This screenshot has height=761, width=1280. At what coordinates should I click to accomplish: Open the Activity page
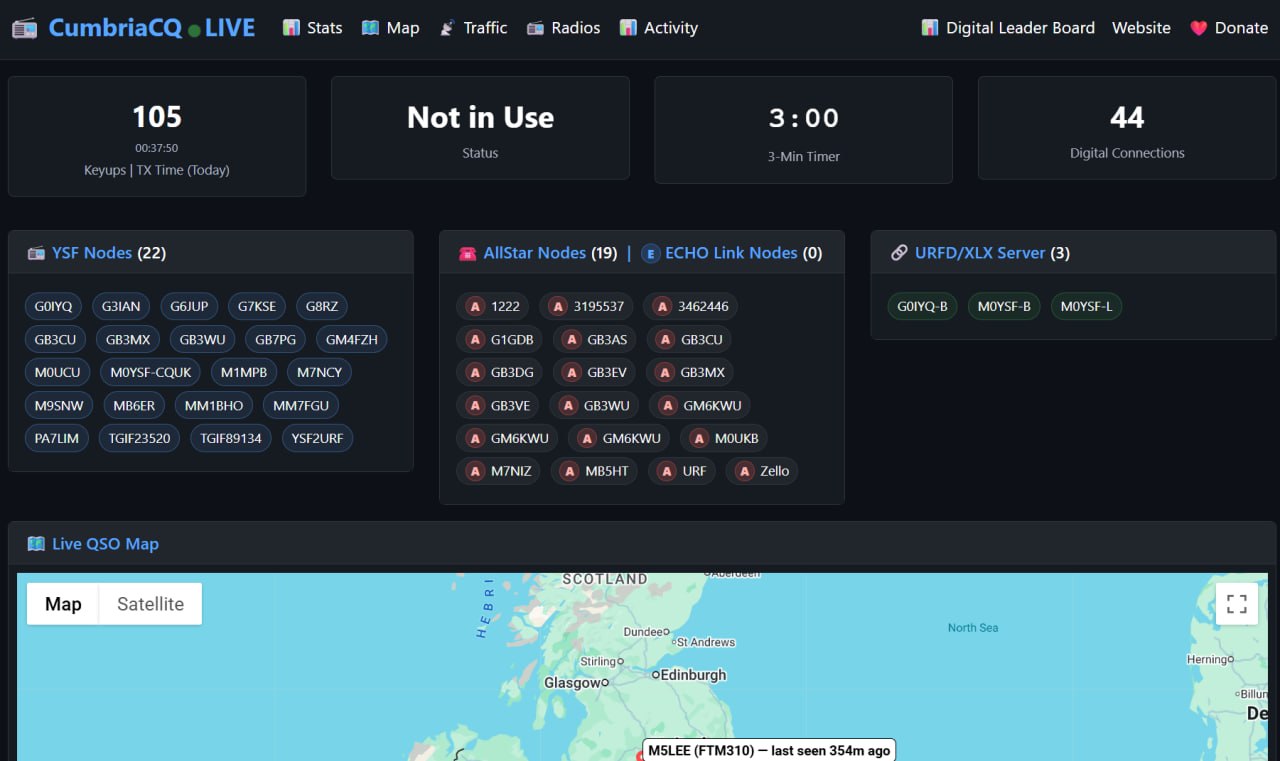(x=658, y=28)
